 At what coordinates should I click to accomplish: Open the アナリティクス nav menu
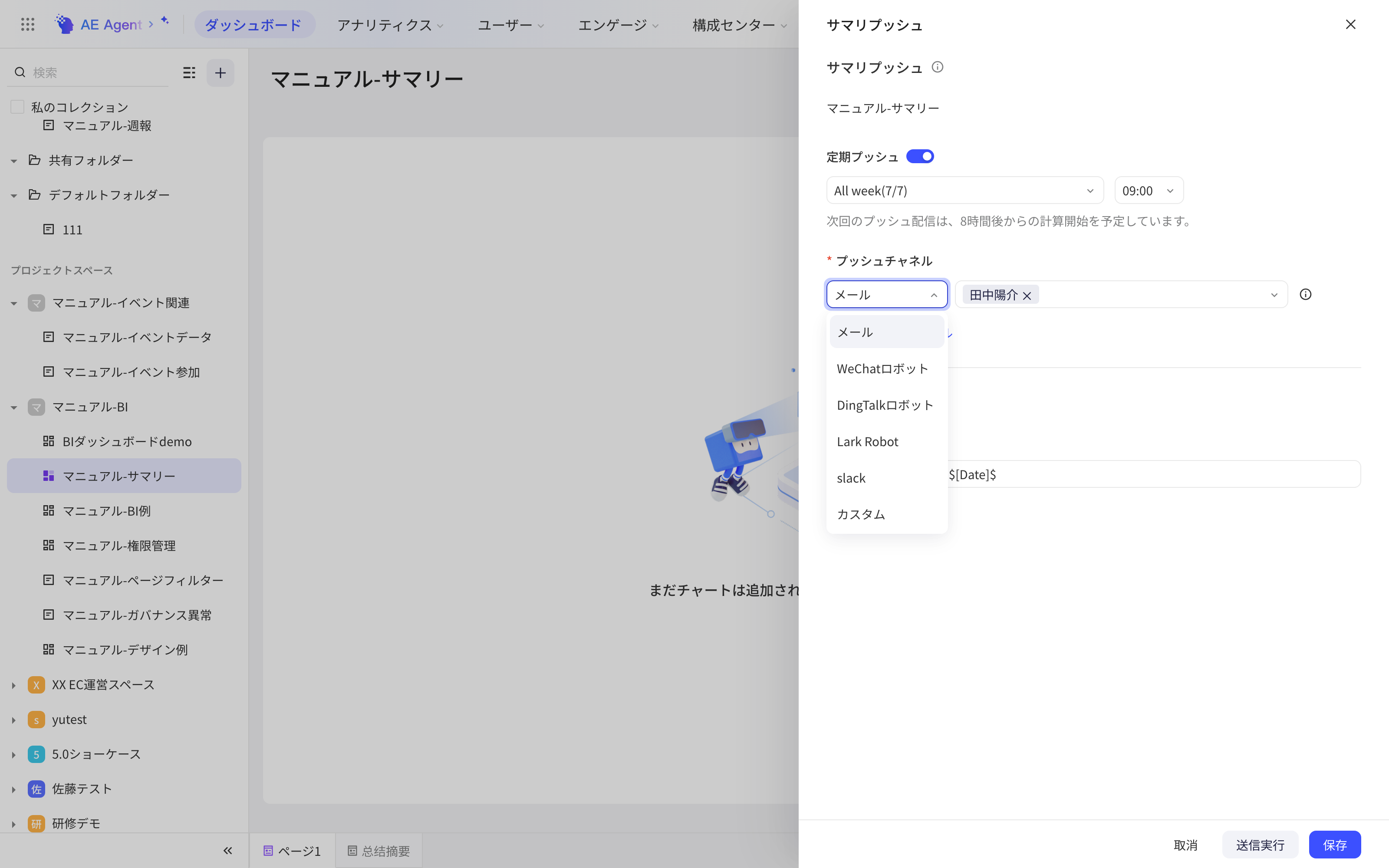(x=390, y=25)
